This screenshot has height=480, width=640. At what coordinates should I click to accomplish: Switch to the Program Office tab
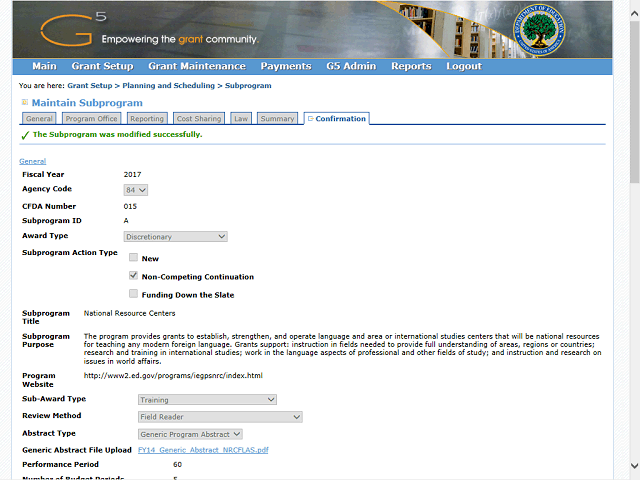click(x=91, y=119)
